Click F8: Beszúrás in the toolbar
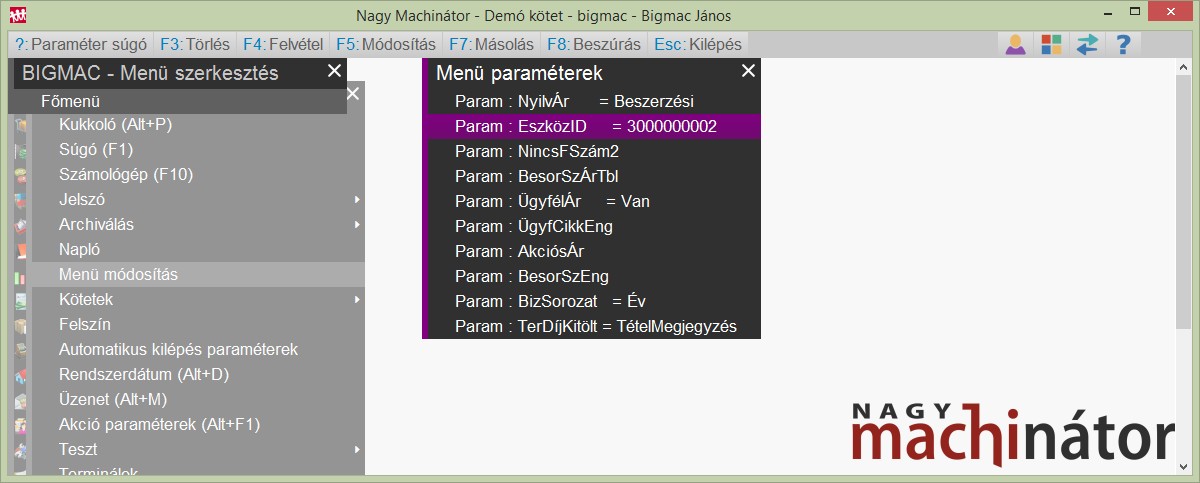Viewport: 1200px width, 483px height. point(594,44)
